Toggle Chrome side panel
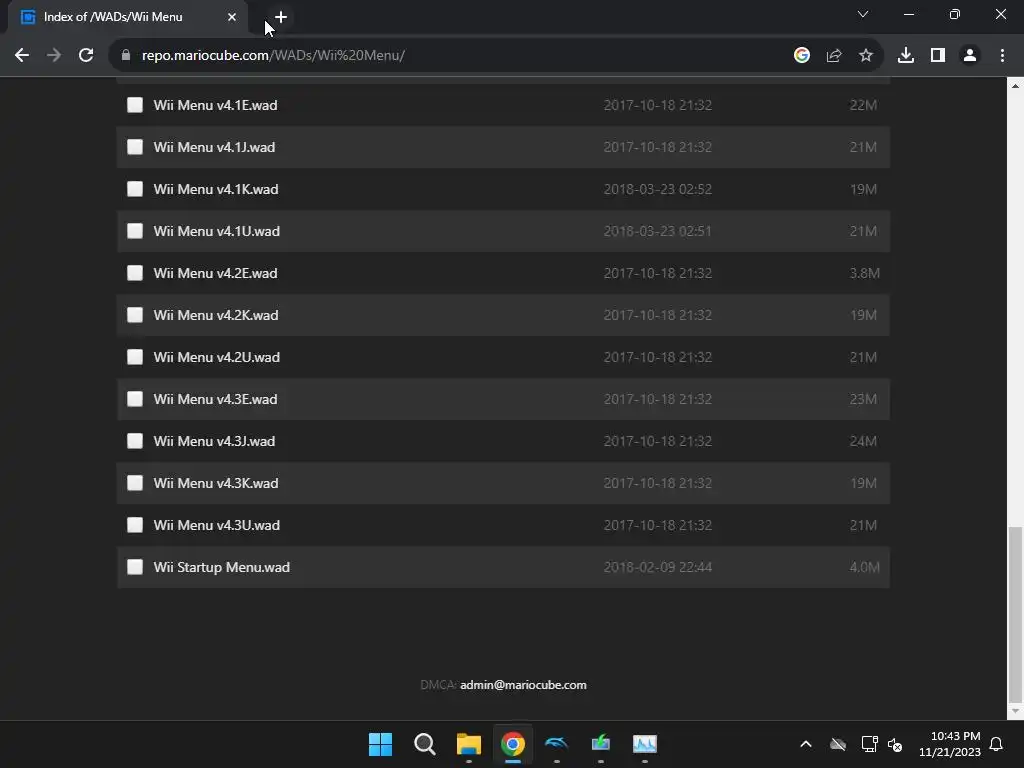This screenshot has width=1024, height=768. click(938, 56)
